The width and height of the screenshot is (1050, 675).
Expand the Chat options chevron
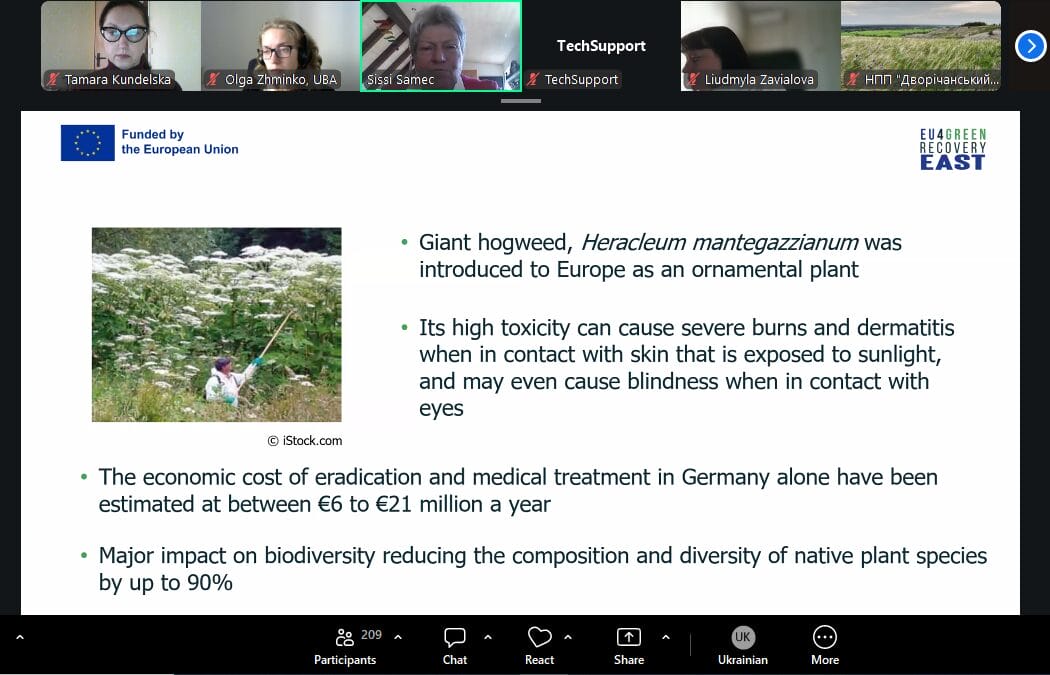click(488, 637)
